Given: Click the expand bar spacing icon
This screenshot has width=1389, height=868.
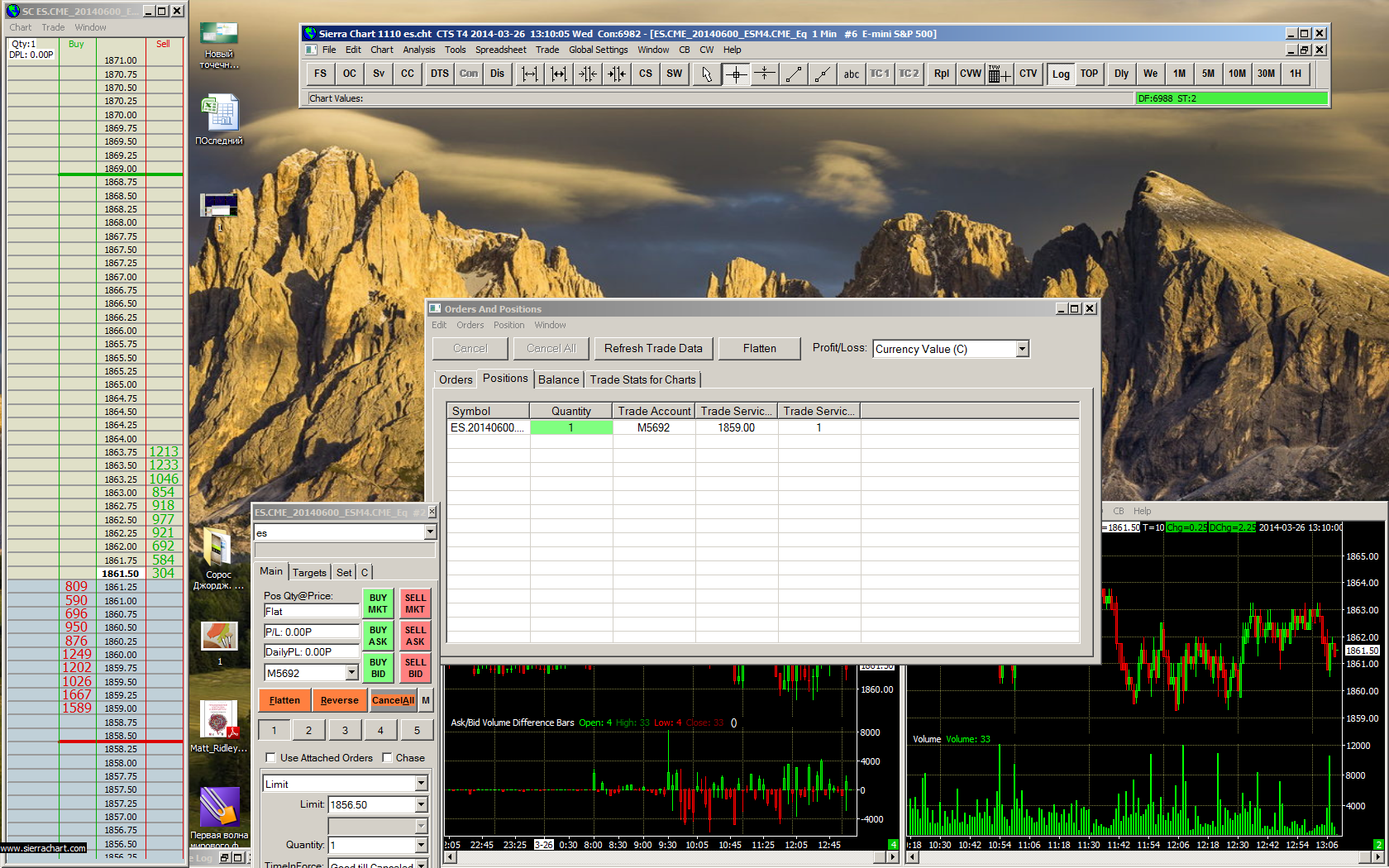Looking at the screenshot, I should click(530, 74).
